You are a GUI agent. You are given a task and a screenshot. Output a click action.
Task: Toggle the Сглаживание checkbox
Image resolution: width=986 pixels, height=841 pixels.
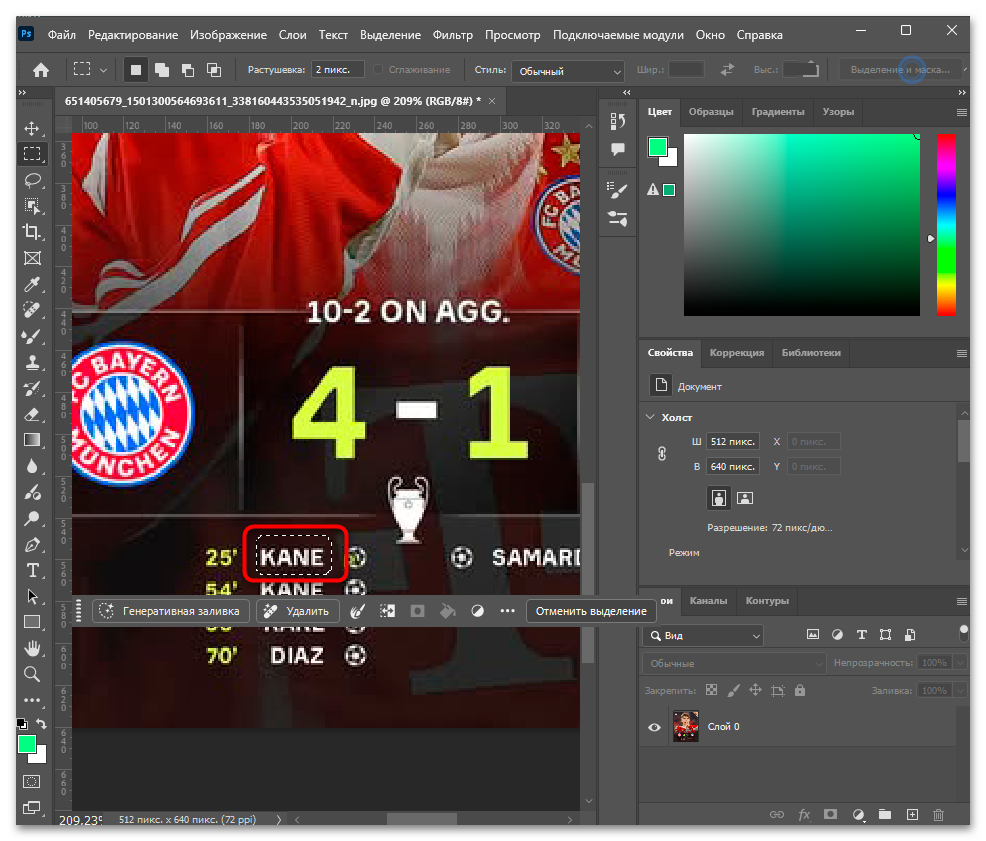378,70
